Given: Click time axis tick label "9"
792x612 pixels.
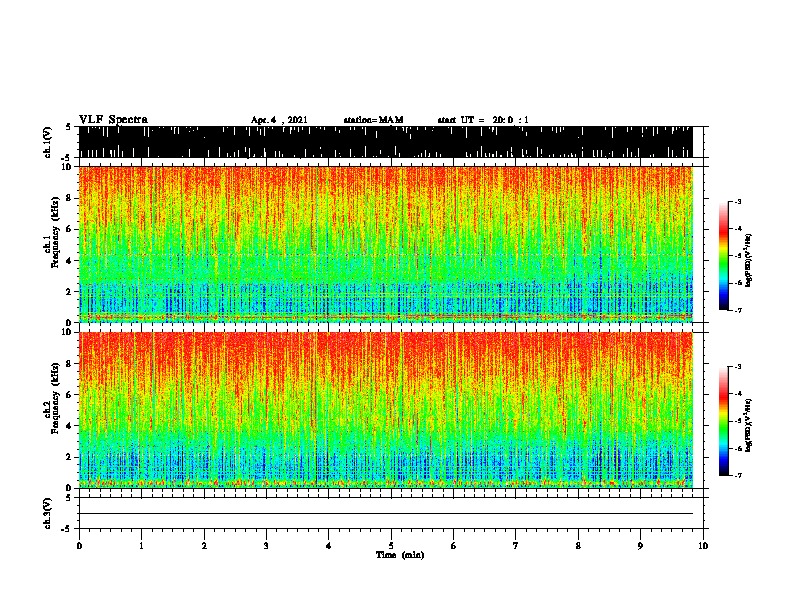Looking at the screenshot, I should point(640,545).
